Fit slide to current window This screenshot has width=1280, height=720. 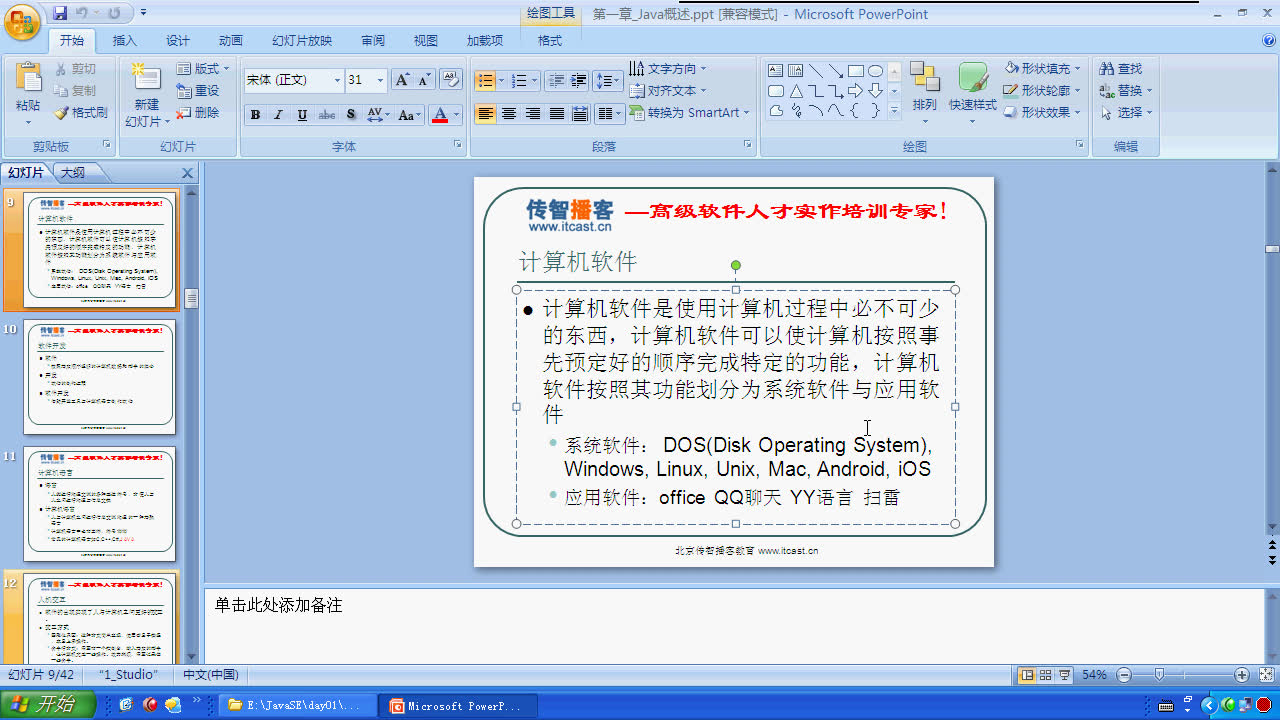click(x=1265, y=675)
